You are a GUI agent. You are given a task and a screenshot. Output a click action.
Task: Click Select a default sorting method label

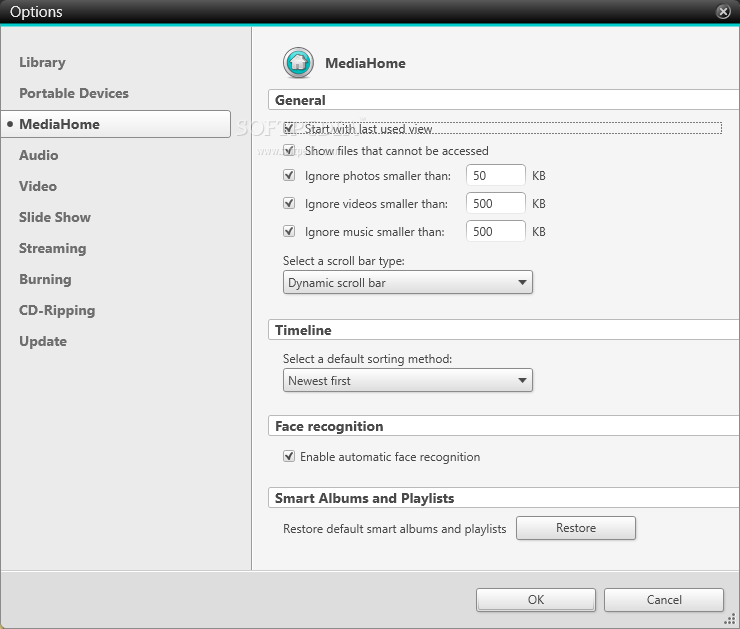tap(367, 359)
